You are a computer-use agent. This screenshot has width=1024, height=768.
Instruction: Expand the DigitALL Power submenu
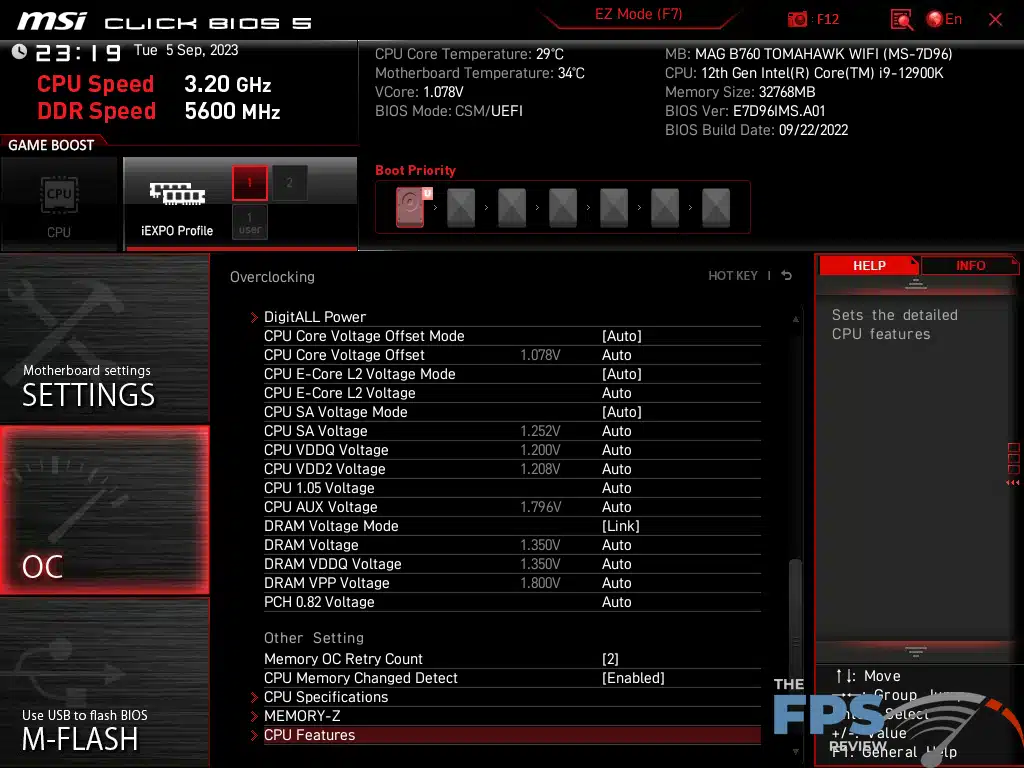point(512,317)
